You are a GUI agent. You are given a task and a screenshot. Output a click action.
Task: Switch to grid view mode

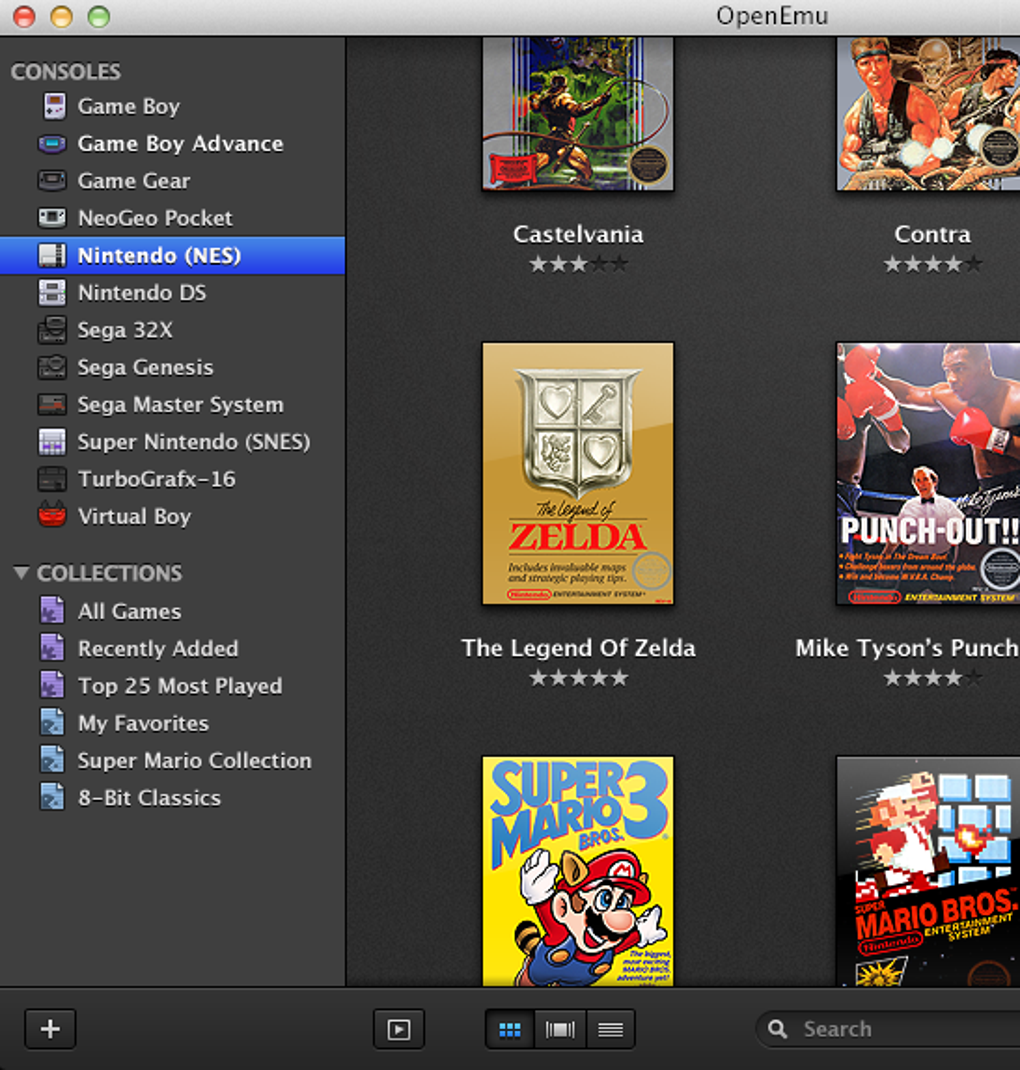510,1029
